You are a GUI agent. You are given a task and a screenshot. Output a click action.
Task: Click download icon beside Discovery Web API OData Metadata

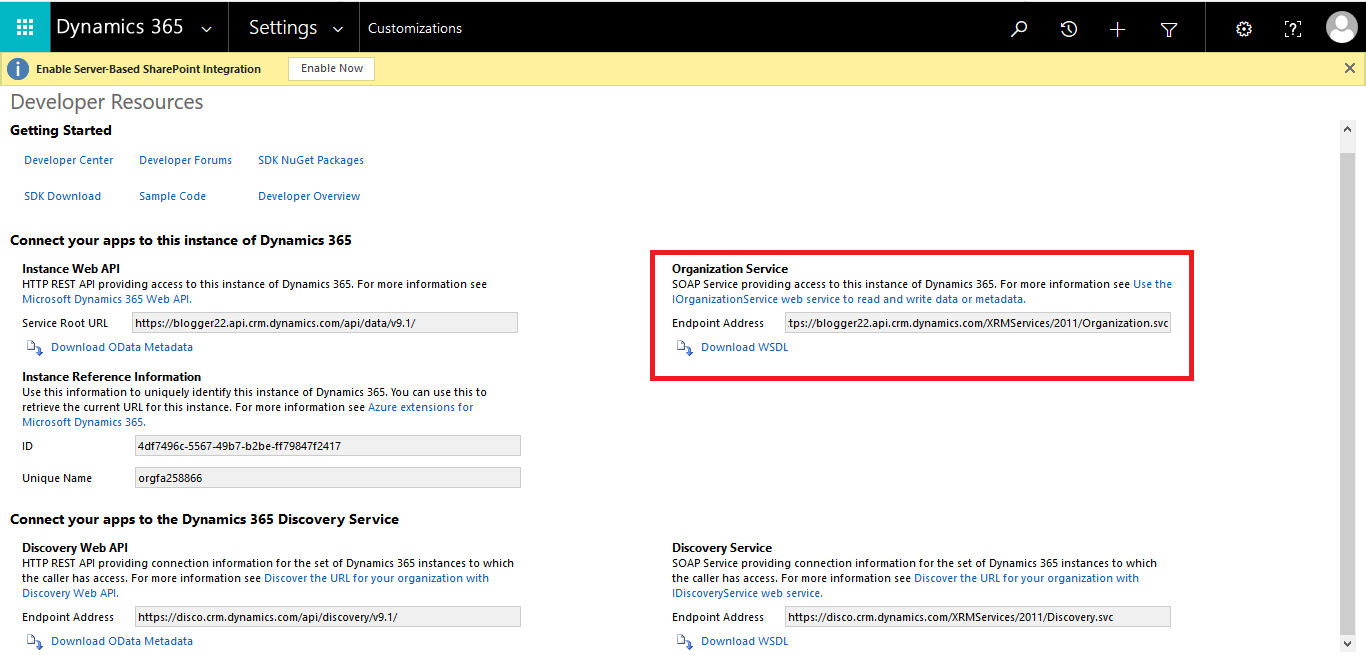tap(35, 642)
